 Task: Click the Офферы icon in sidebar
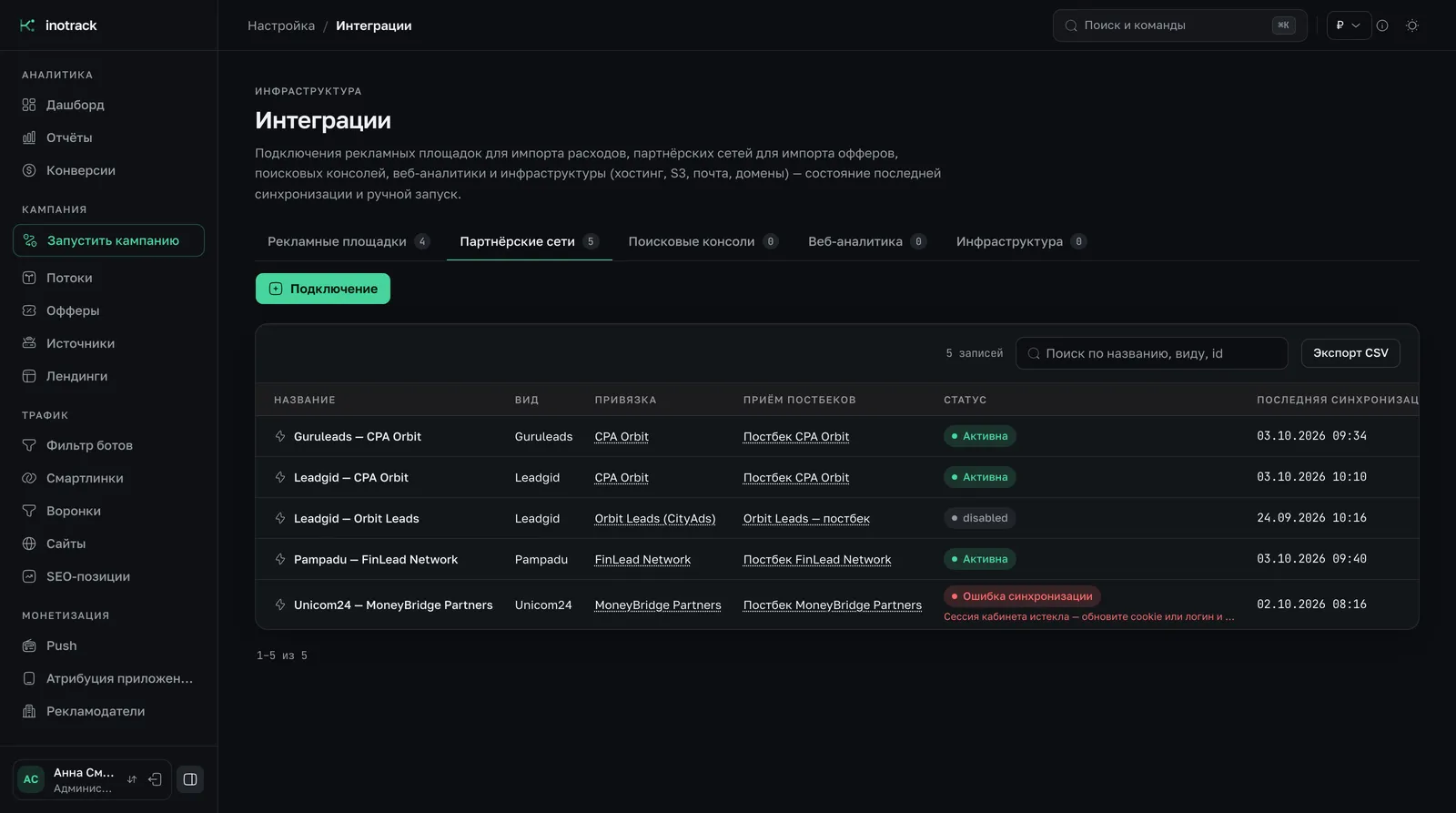tap(29, 310)
